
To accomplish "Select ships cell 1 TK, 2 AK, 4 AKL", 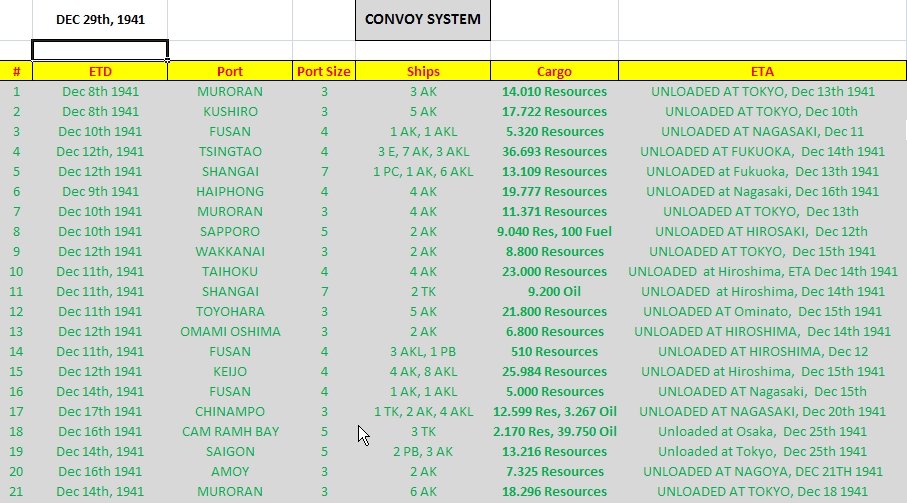I will tap(423, 411).
